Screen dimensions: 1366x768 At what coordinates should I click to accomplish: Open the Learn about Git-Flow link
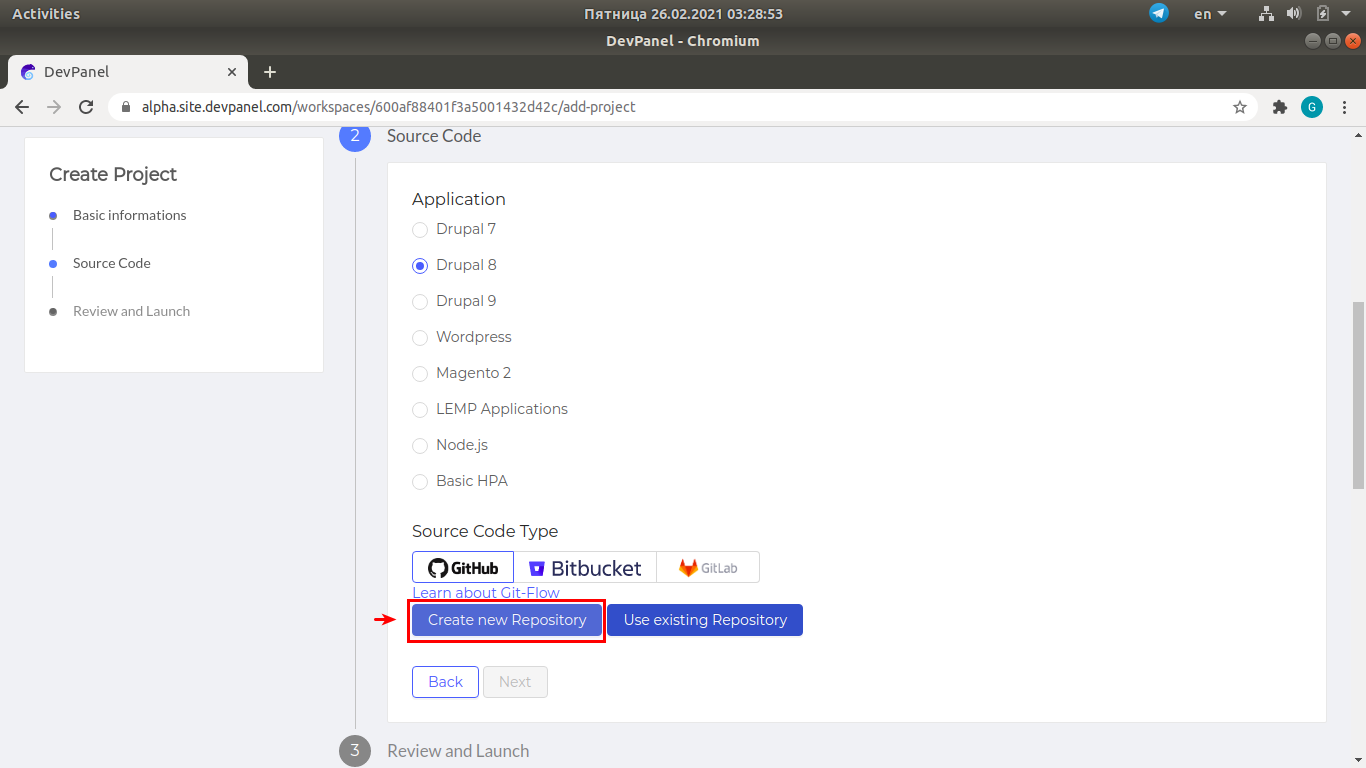[x=486, y=592]
